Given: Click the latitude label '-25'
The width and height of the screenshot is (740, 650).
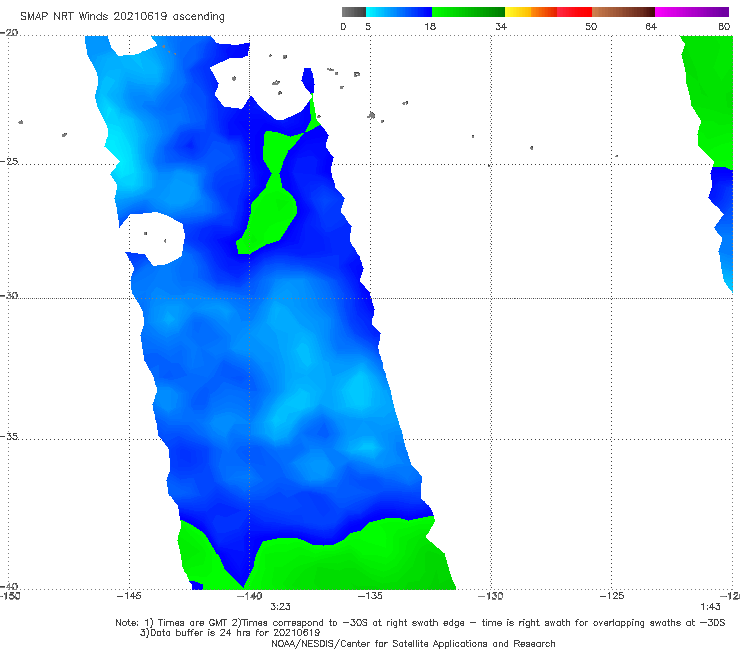Looking at the screenshot, I should (9, 161).
